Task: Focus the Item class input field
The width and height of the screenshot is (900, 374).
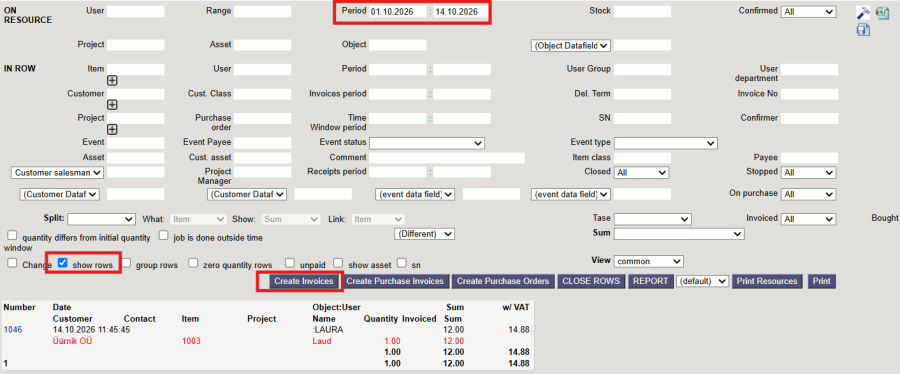Action: 642,158
